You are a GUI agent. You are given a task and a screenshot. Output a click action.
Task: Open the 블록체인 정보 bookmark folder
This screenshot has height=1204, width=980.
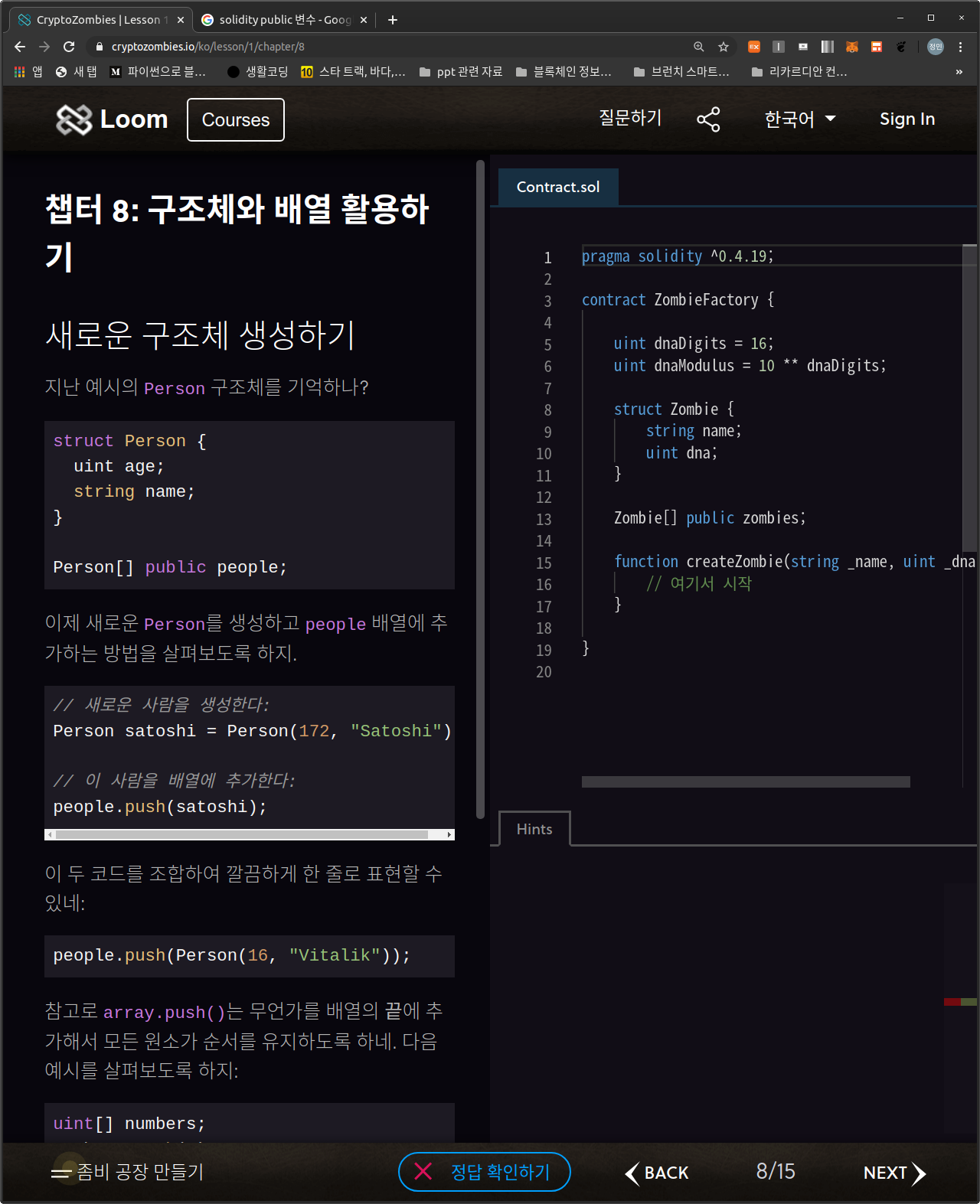(563, 72)
